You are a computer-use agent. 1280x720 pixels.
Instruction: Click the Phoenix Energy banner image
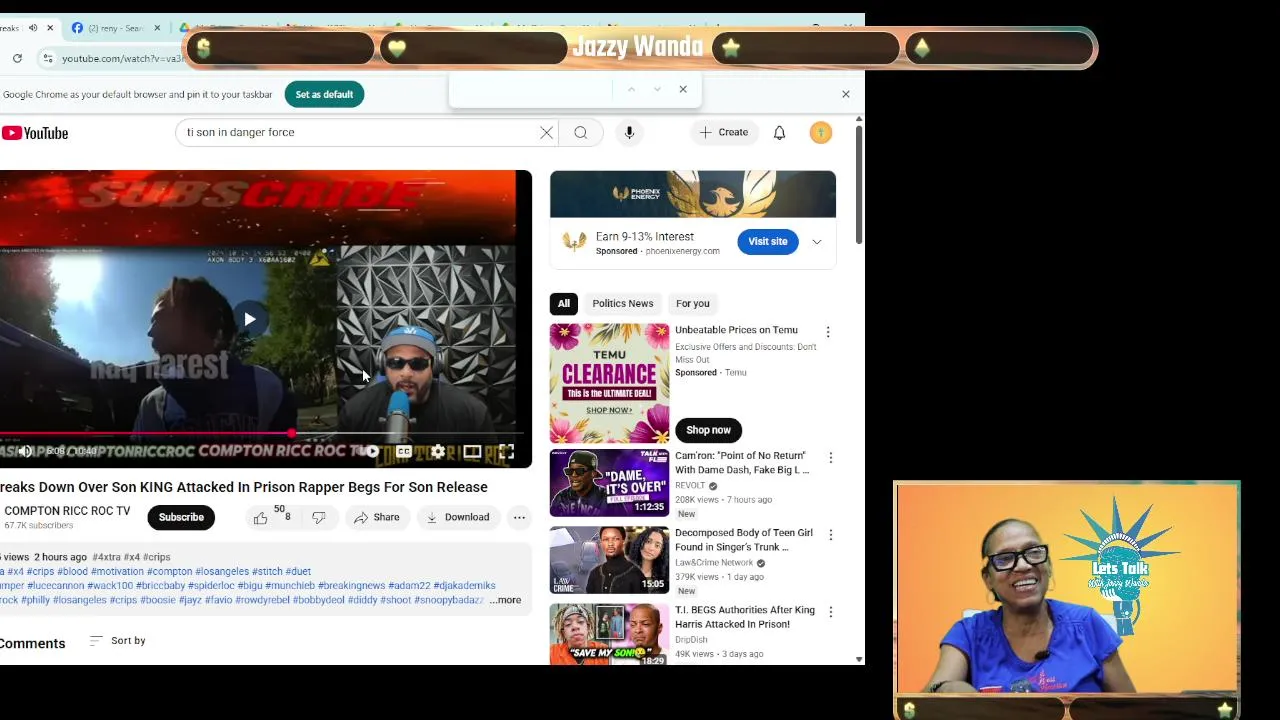click(692, 194)
